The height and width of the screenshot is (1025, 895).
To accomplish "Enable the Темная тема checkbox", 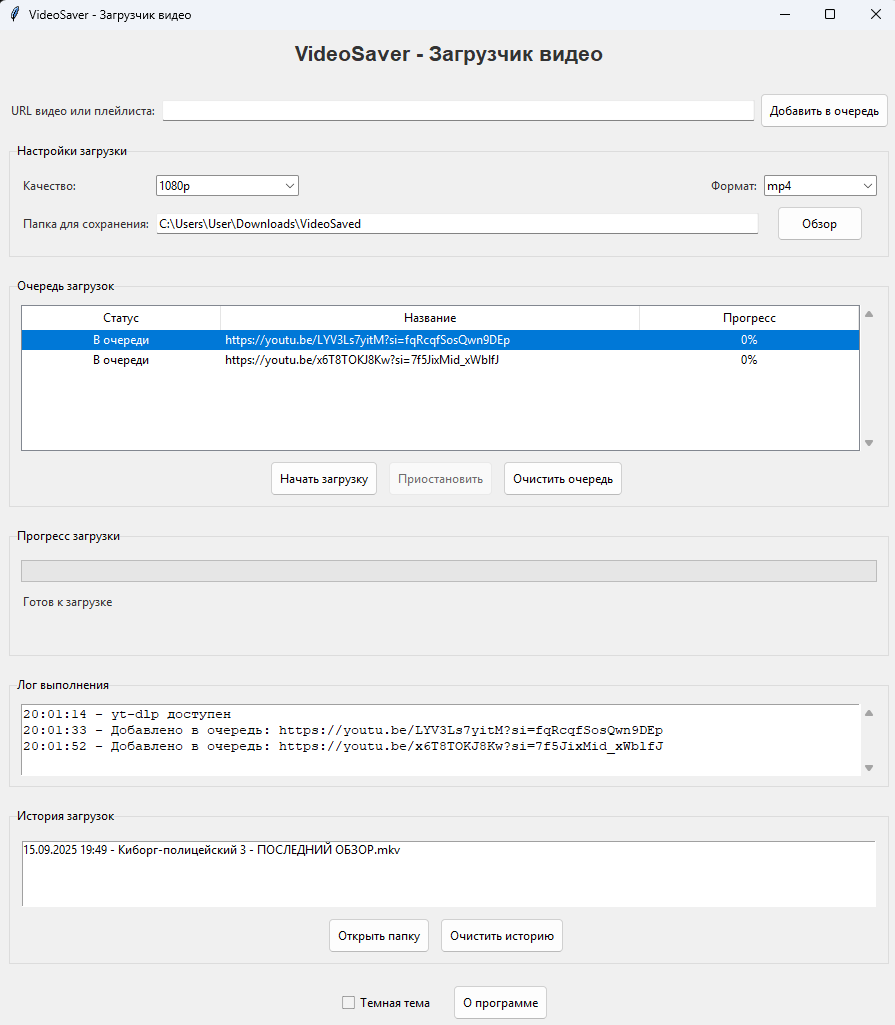I will 349,1003.
